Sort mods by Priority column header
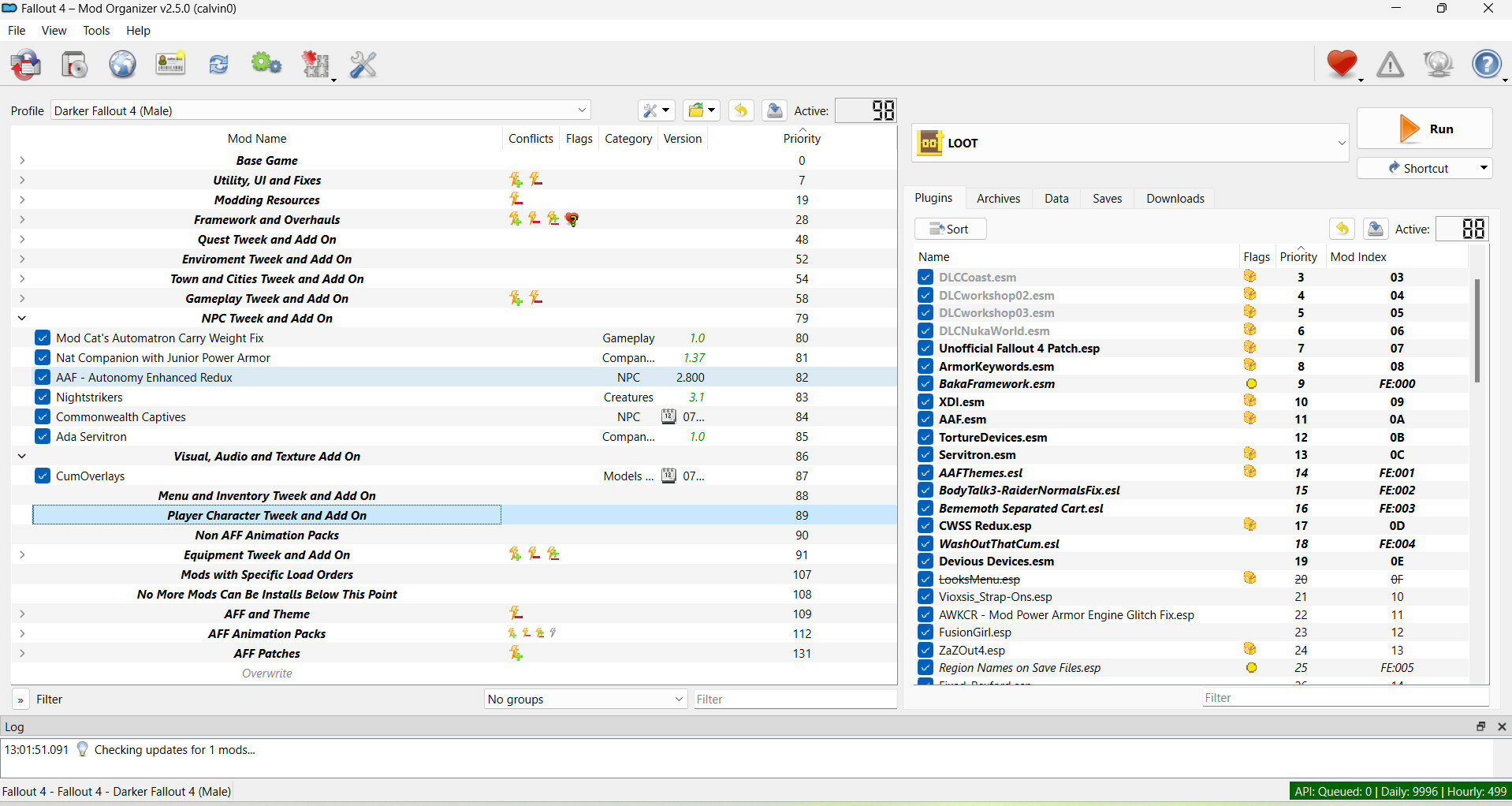Viewport: 1512px width, 806px height. tap(802, 139)
